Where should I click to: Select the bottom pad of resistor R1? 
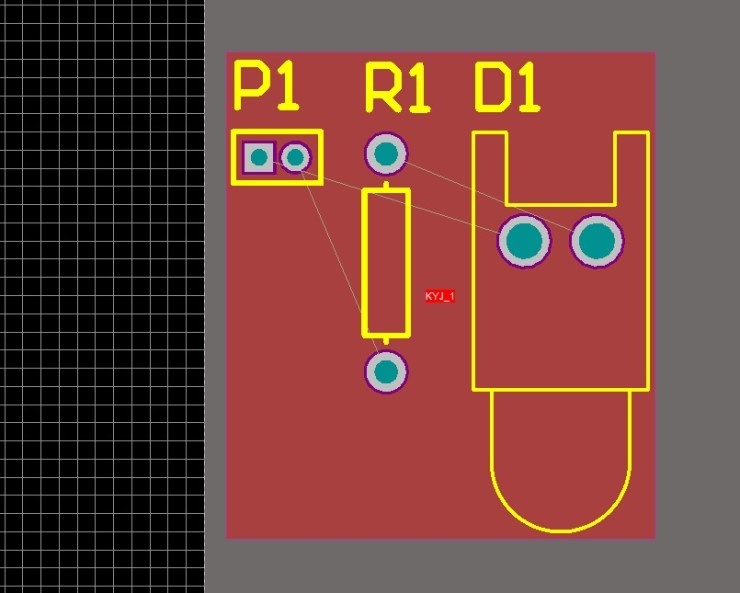coord(386,371)
